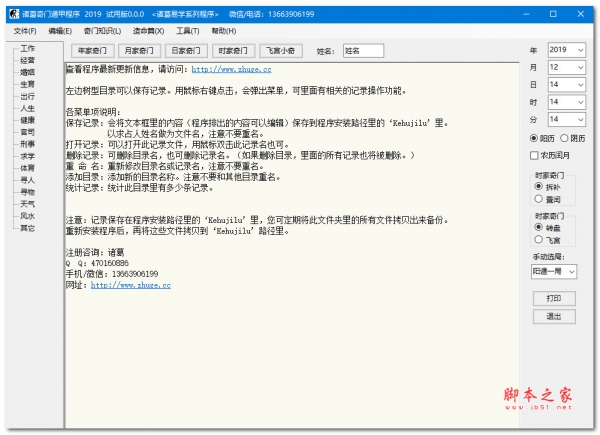Open the 文件(F) menu

coord(25,31)
